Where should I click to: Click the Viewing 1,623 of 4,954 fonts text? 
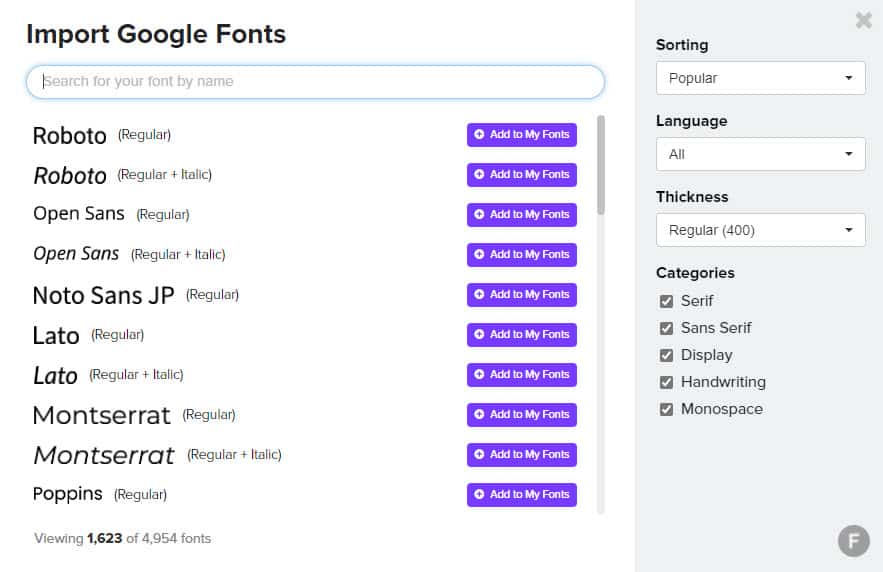(122, 538)
